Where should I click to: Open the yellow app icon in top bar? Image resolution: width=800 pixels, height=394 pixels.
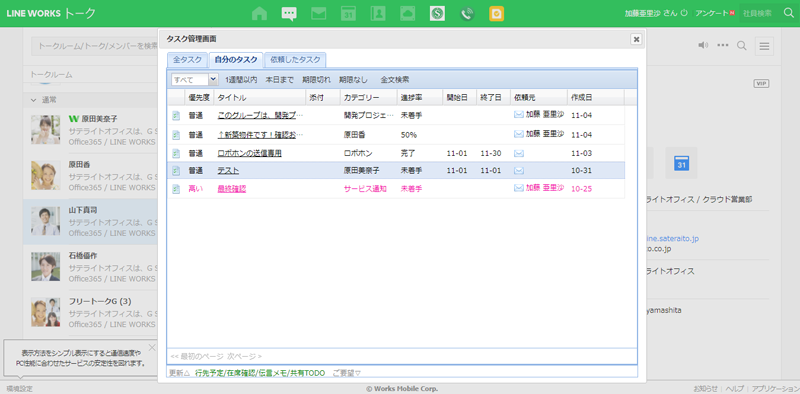[x=496, y=14]
